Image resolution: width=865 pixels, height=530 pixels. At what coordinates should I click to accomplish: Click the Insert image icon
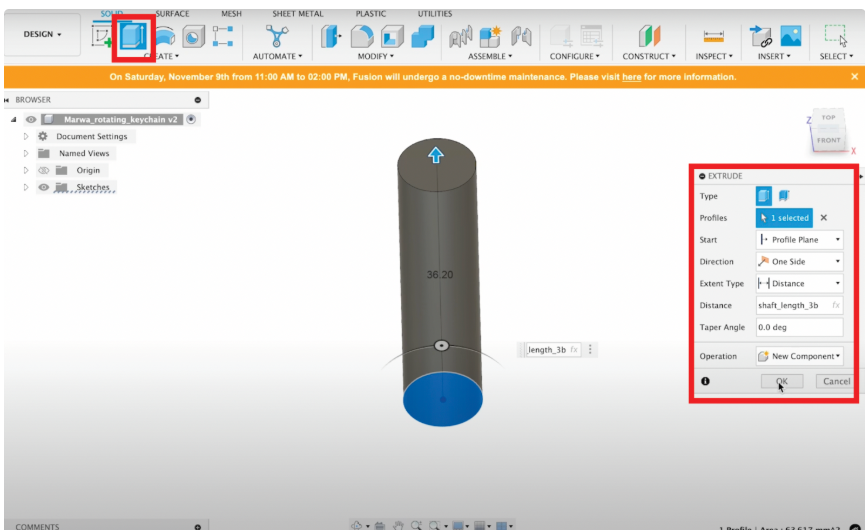(790, 37)
